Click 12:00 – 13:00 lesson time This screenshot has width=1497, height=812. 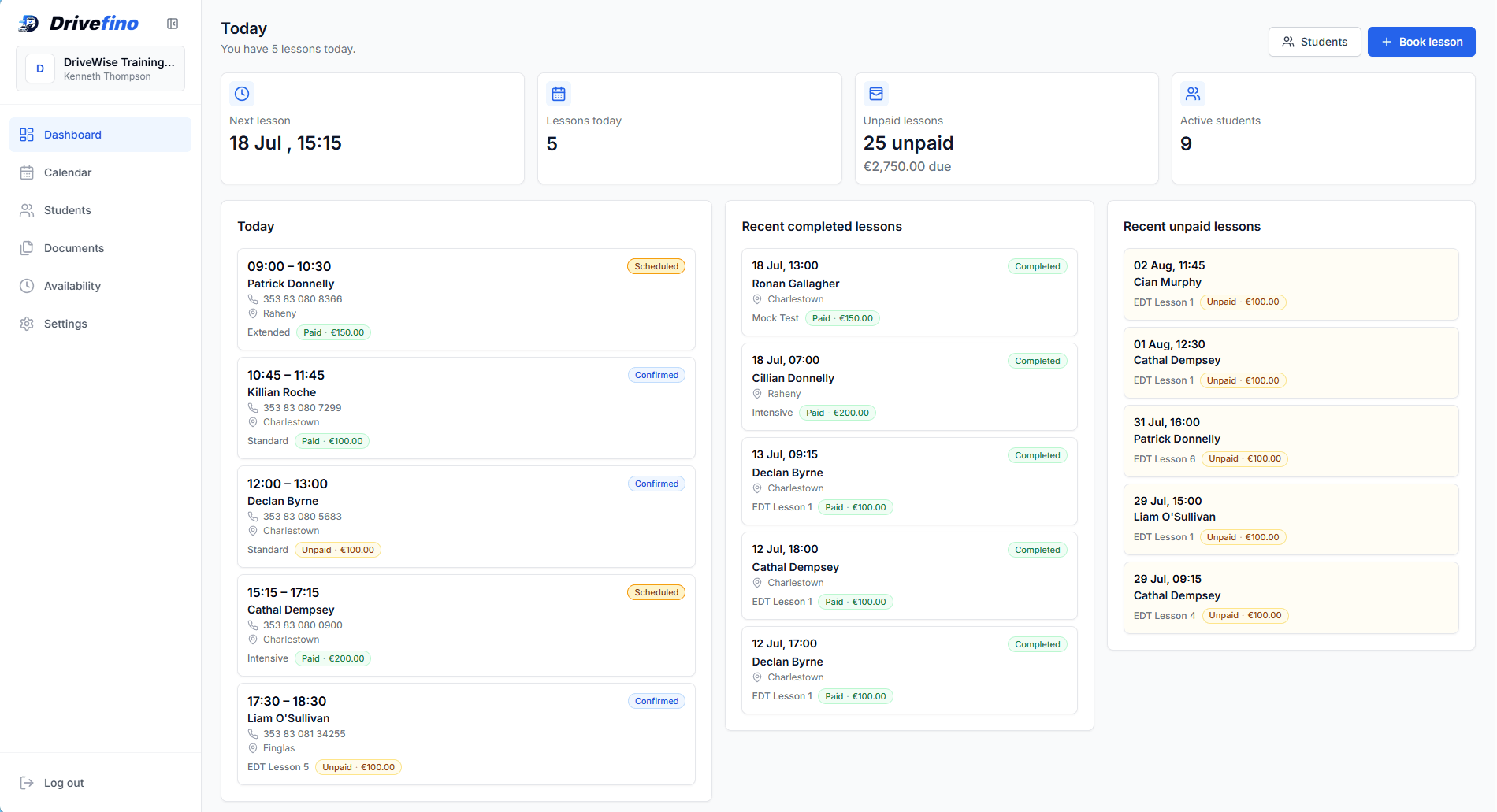tap(288, 484)
